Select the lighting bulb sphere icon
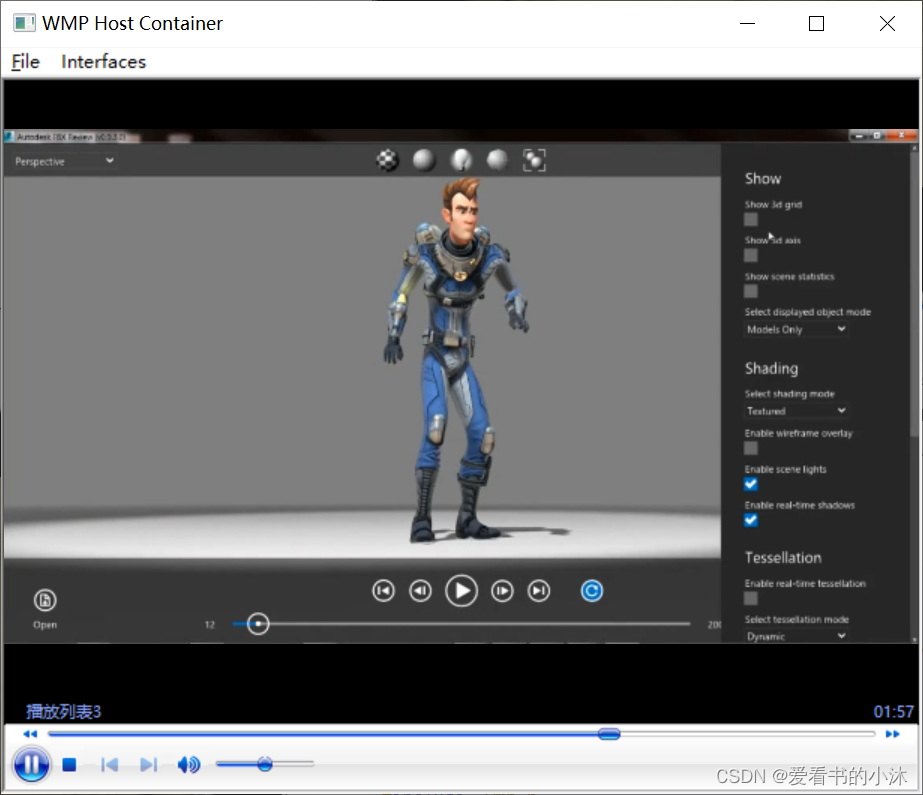Screen dimensions: 923x795 (461, 160)
